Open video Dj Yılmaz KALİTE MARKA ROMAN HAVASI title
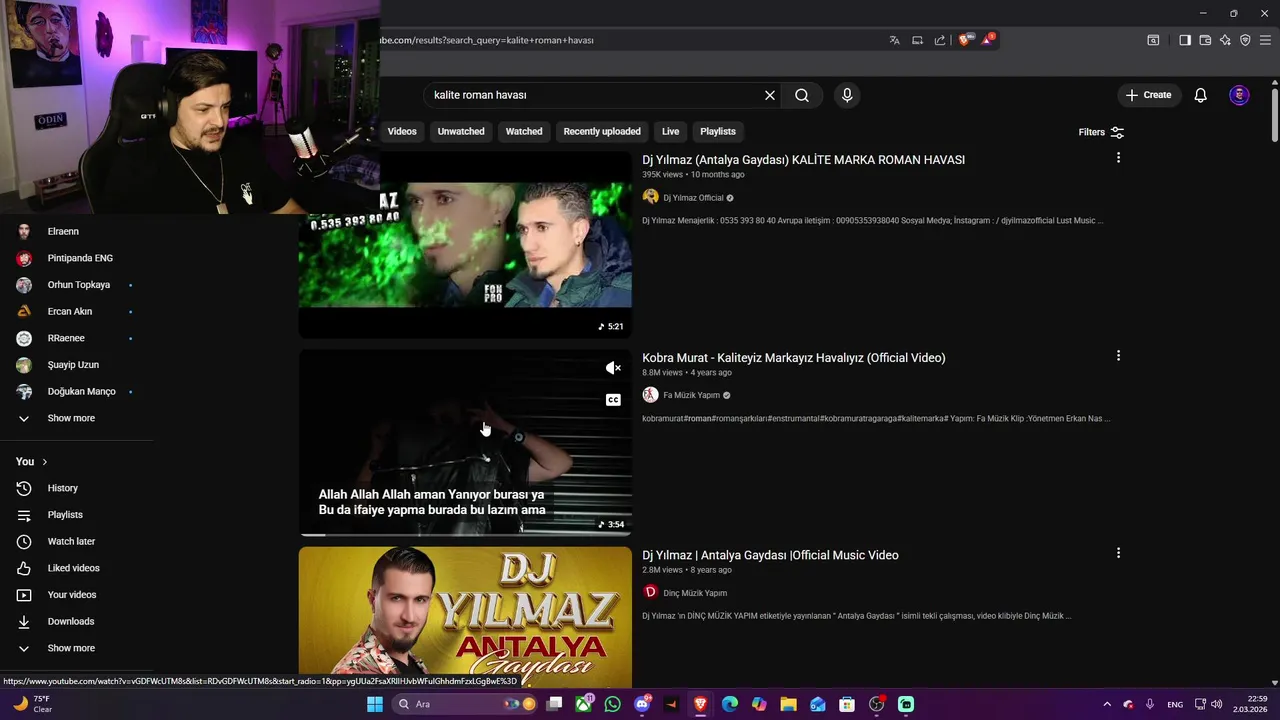The image size is (1280, 720). (803, 160)
